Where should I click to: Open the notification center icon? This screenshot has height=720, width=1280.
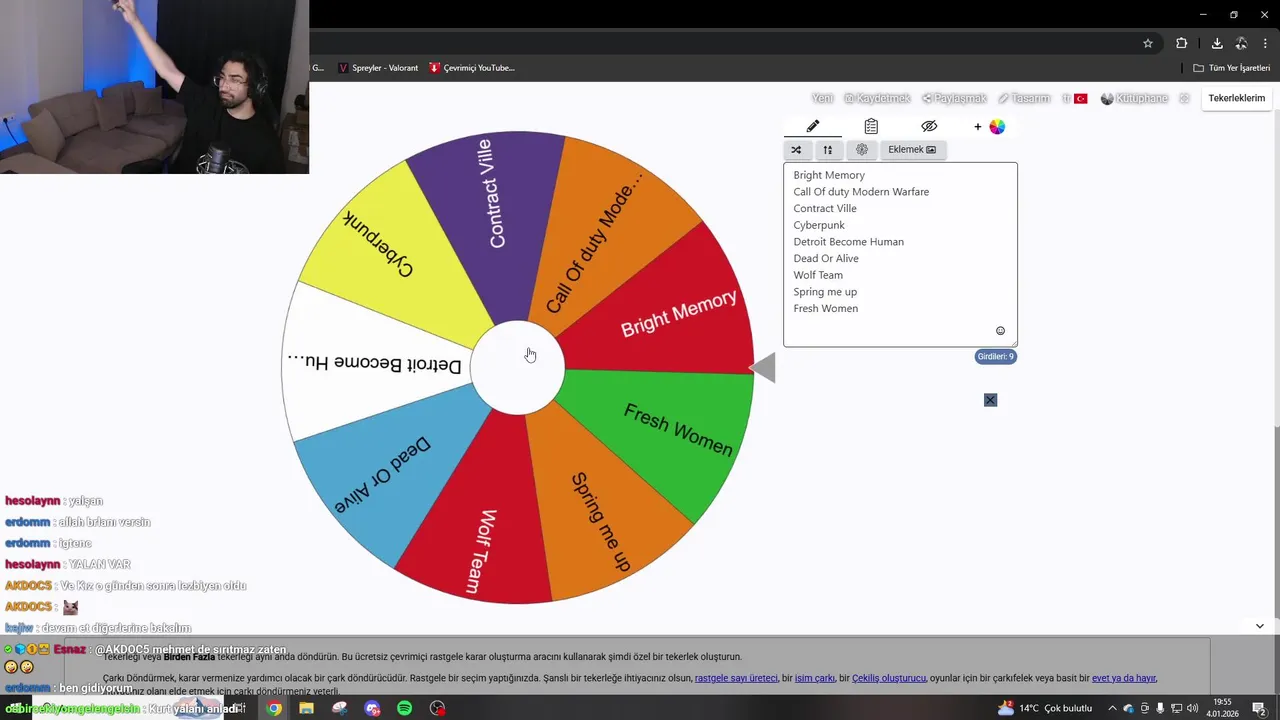(1259, 708)
